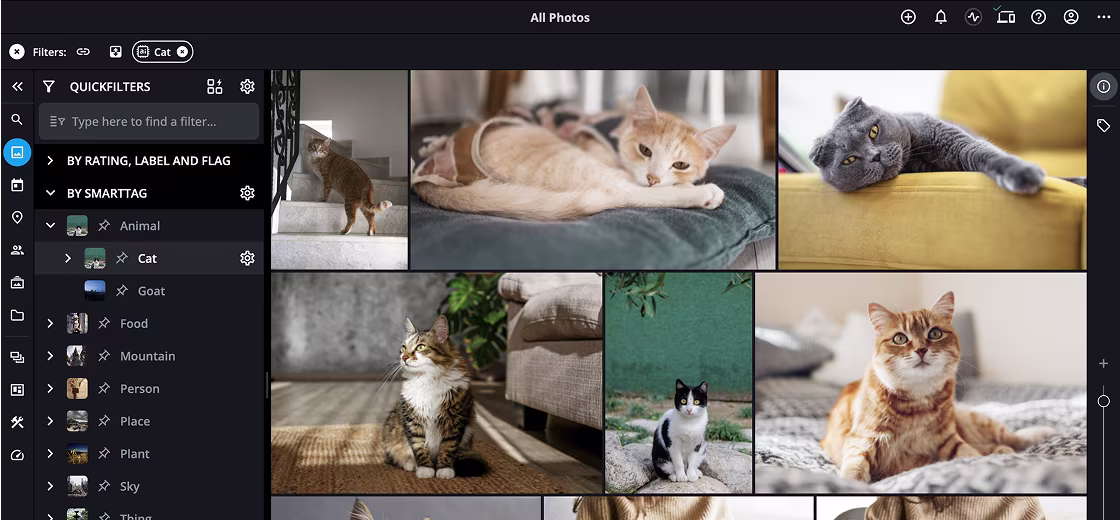This screenshot has width=1120, height=520.
Task: Toggle the info panel button
Action: tap(1103, 87)
